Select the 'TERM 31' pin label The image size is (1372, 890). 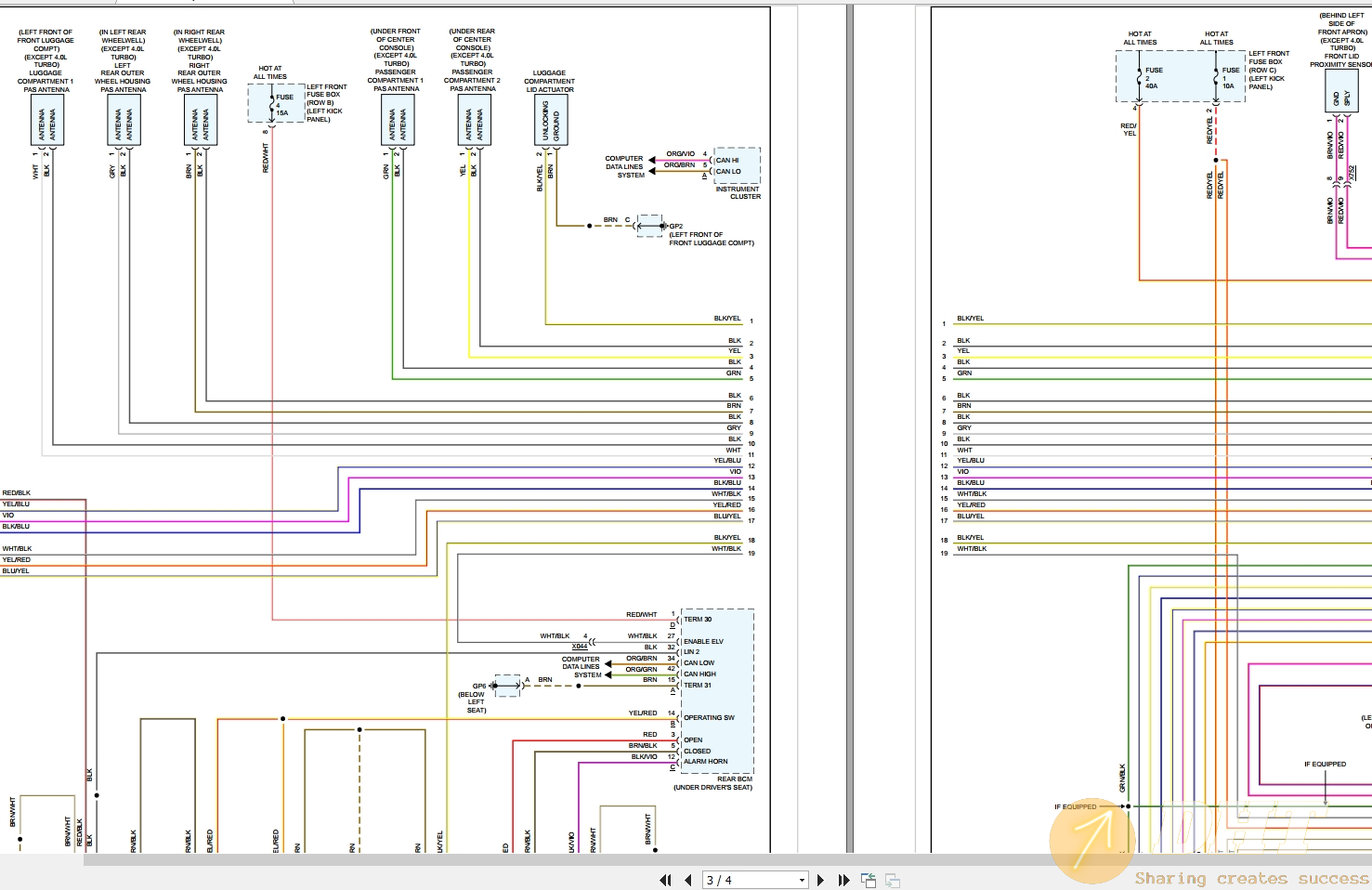(x=698, y=685)
